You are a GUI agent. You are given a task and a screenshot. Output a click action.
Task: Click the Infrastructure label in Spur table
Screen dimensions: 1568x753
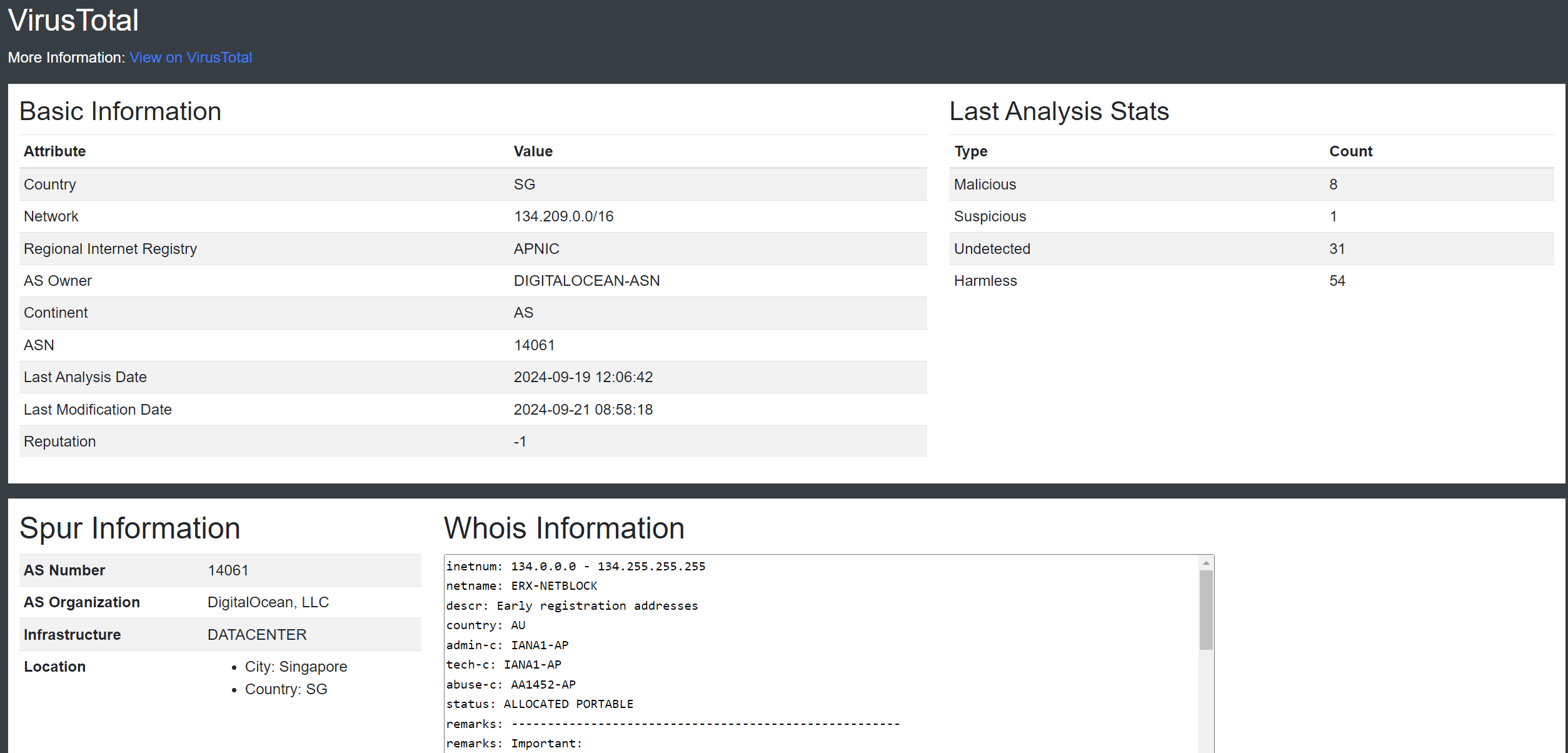[72, 635]
